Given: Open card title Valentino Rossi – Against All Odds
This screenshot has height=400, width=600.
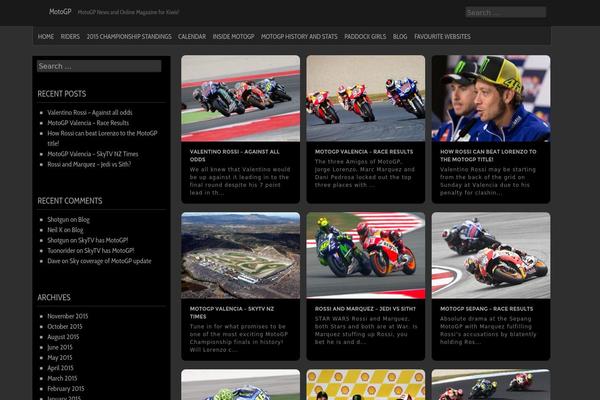Looking at the screenshot, I should [x=235, y=155].
